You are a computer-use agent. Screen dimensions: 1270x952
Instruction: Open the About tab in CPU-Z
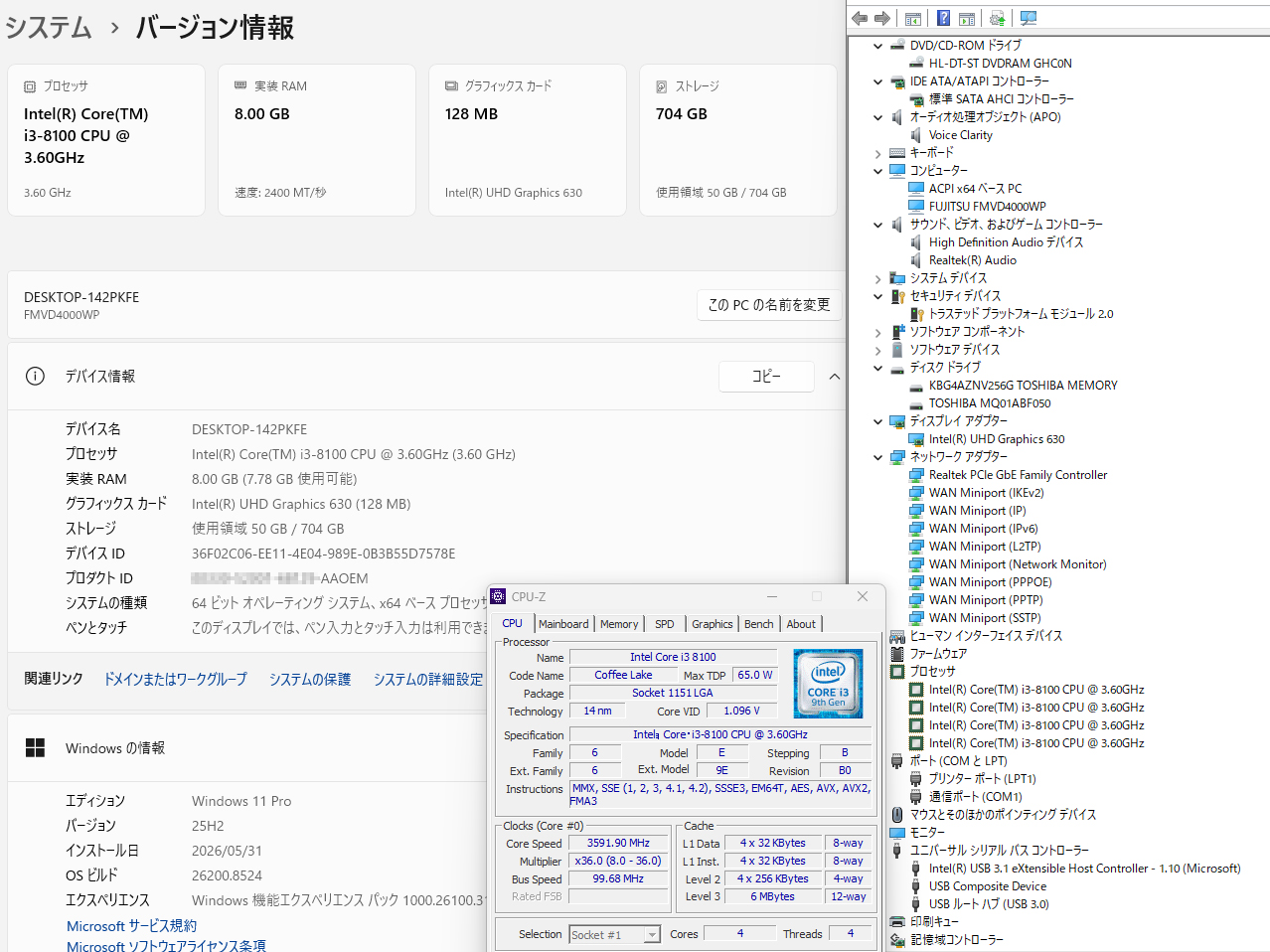click(x=801, y=624)
